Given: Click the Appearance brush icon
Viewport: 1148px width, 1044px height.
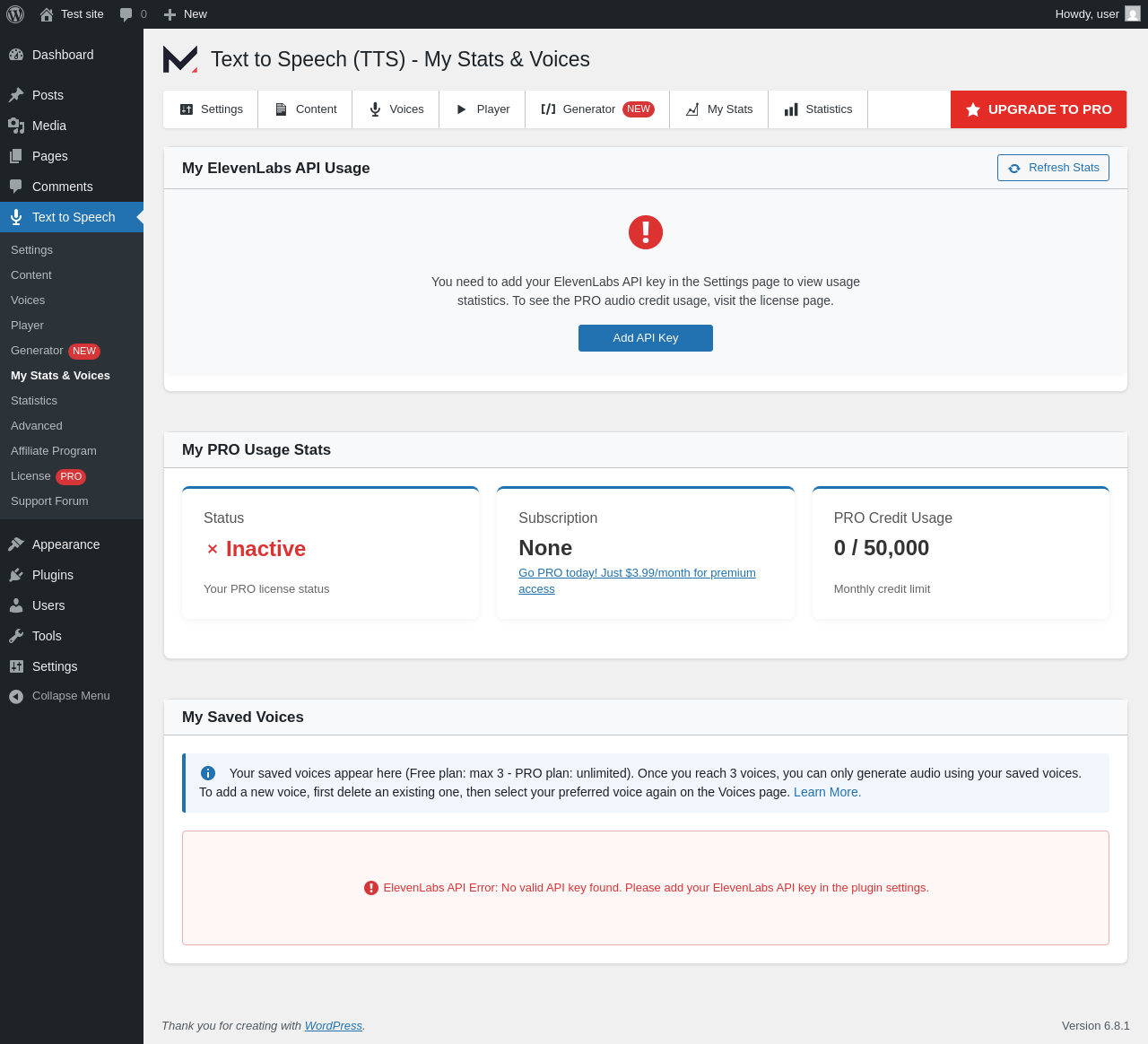Looking at the screenshot, I should click(x=16, y=544).
